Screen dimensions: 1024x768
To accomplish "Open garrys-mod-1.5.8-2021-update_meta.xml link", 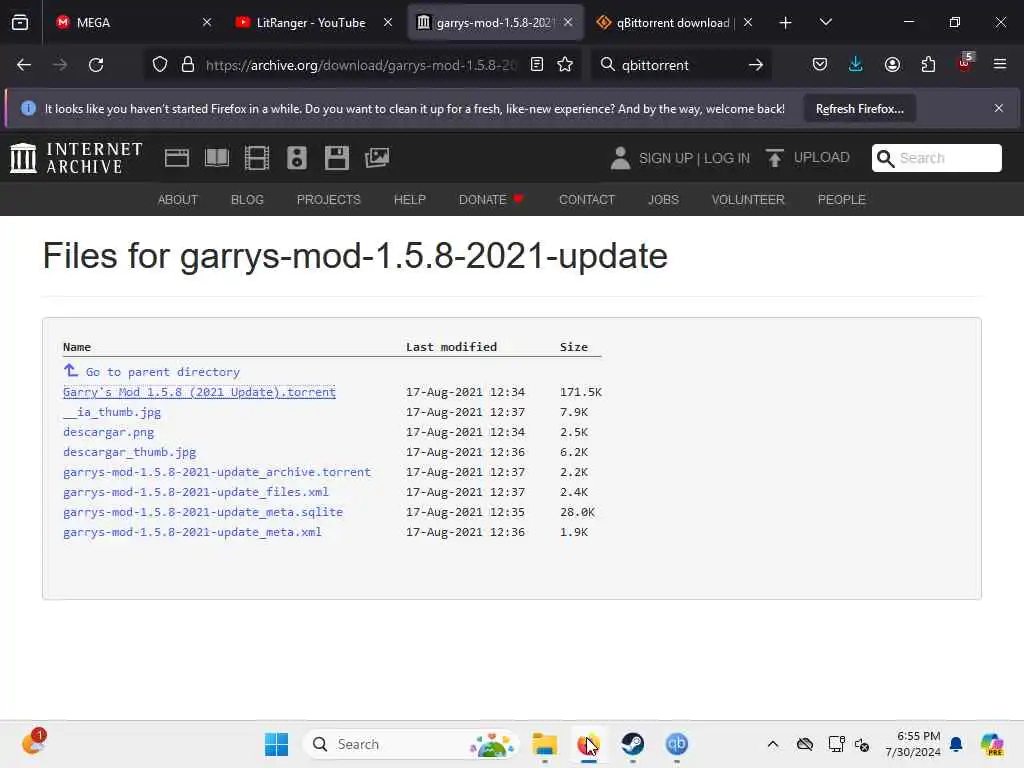I will click(192, 532).
